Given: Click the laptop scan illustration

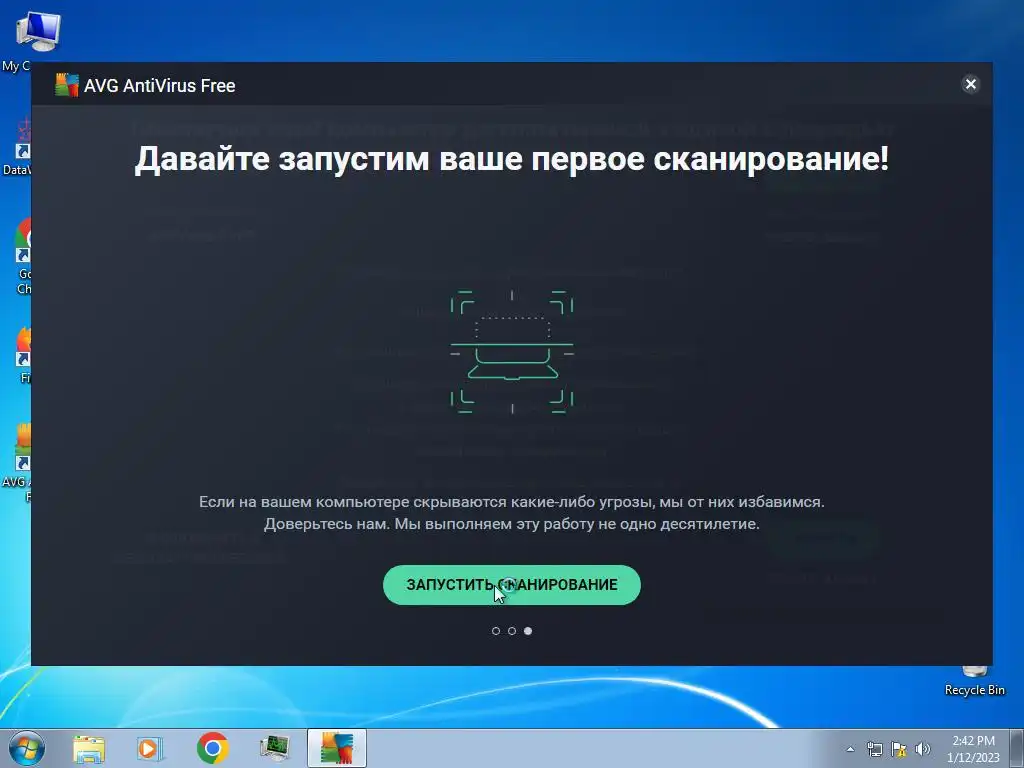Looking at the screenshot, I should [x=512, y=352].
